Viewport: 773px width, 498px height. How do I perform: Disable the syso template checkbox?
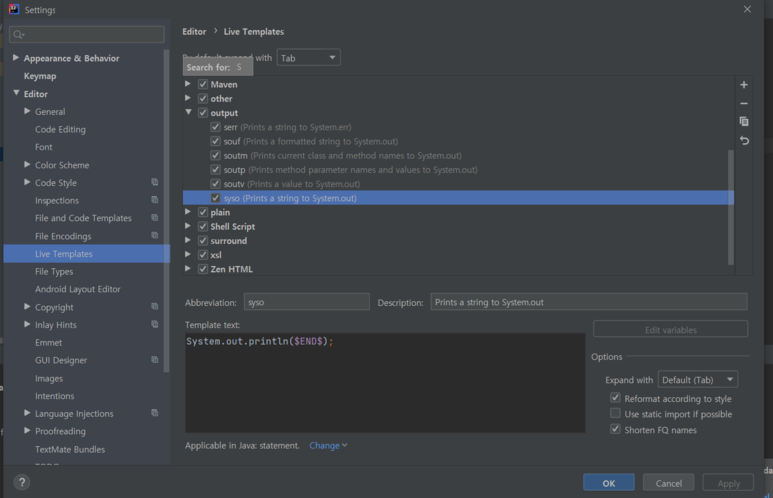215,198
